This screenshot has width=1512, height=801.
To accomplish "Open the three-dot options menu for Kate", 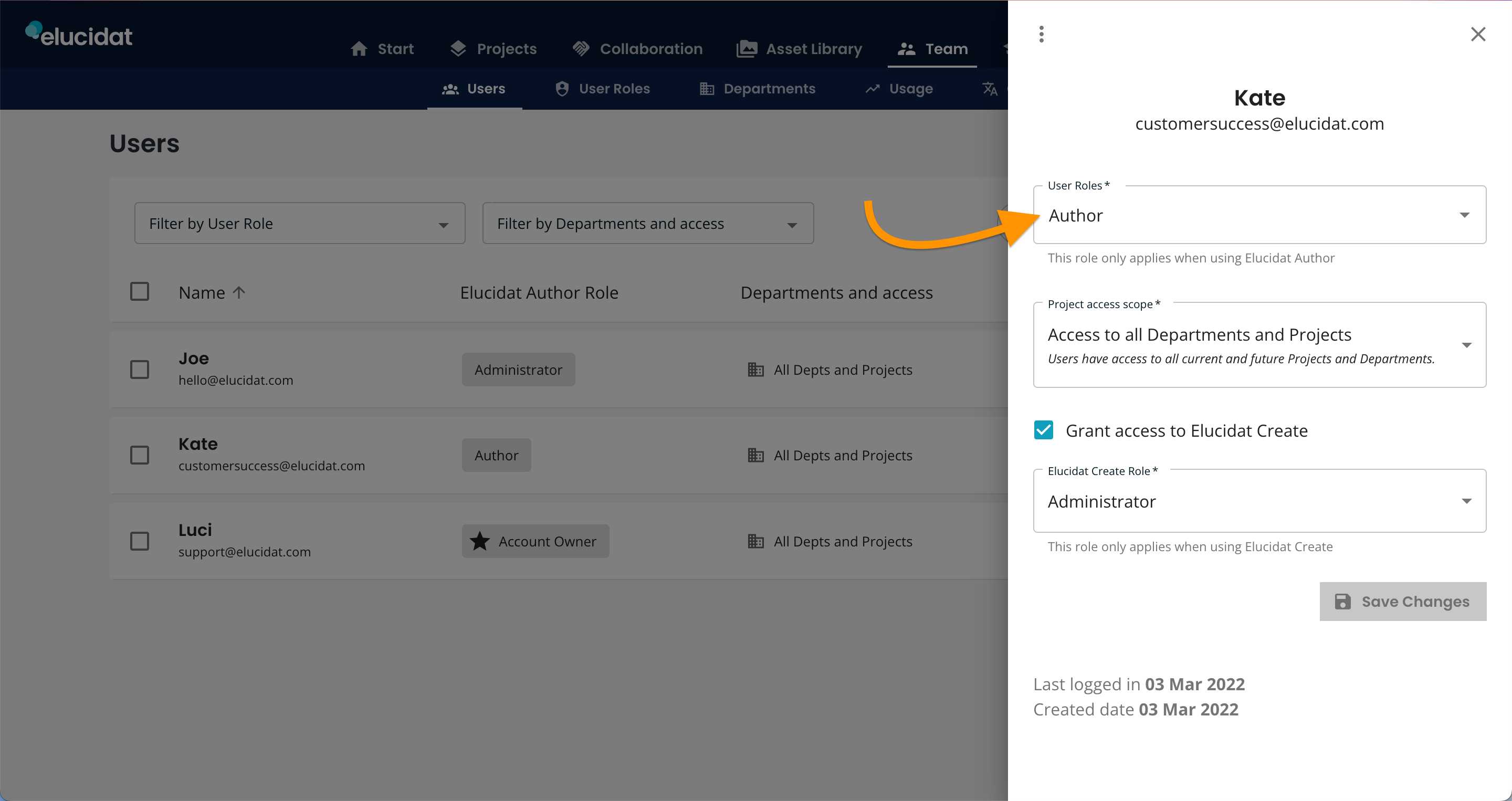I will pyautogui.click(x=1041, y=34).
